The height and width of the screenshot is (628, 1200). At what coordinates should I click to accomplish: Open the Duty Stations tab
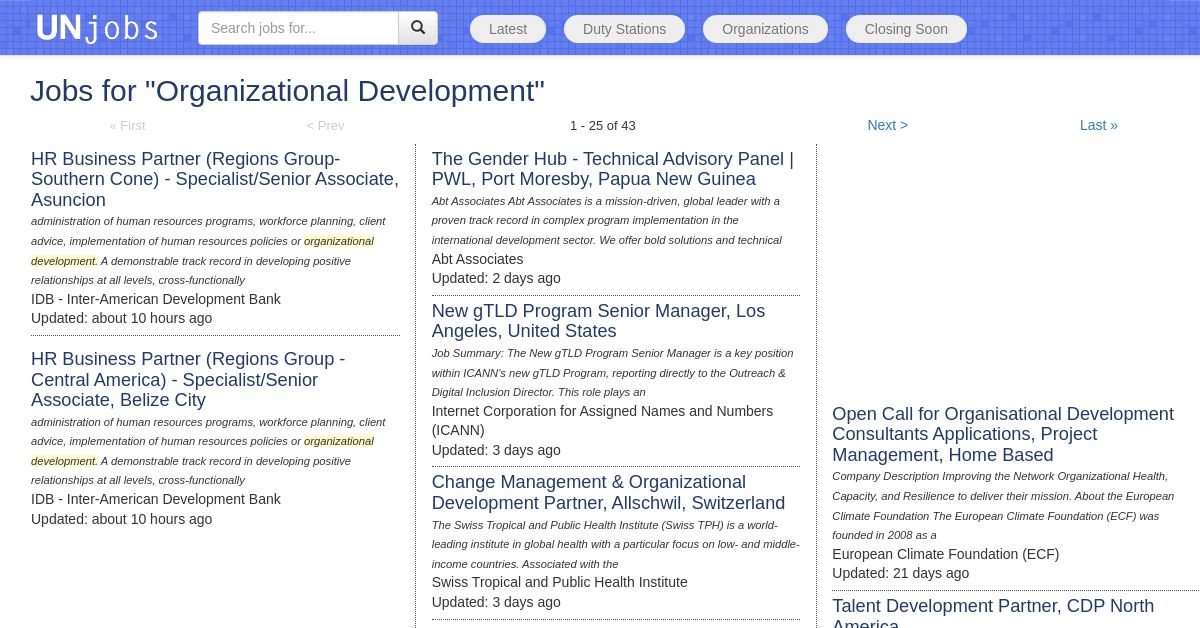coord(624,29)
